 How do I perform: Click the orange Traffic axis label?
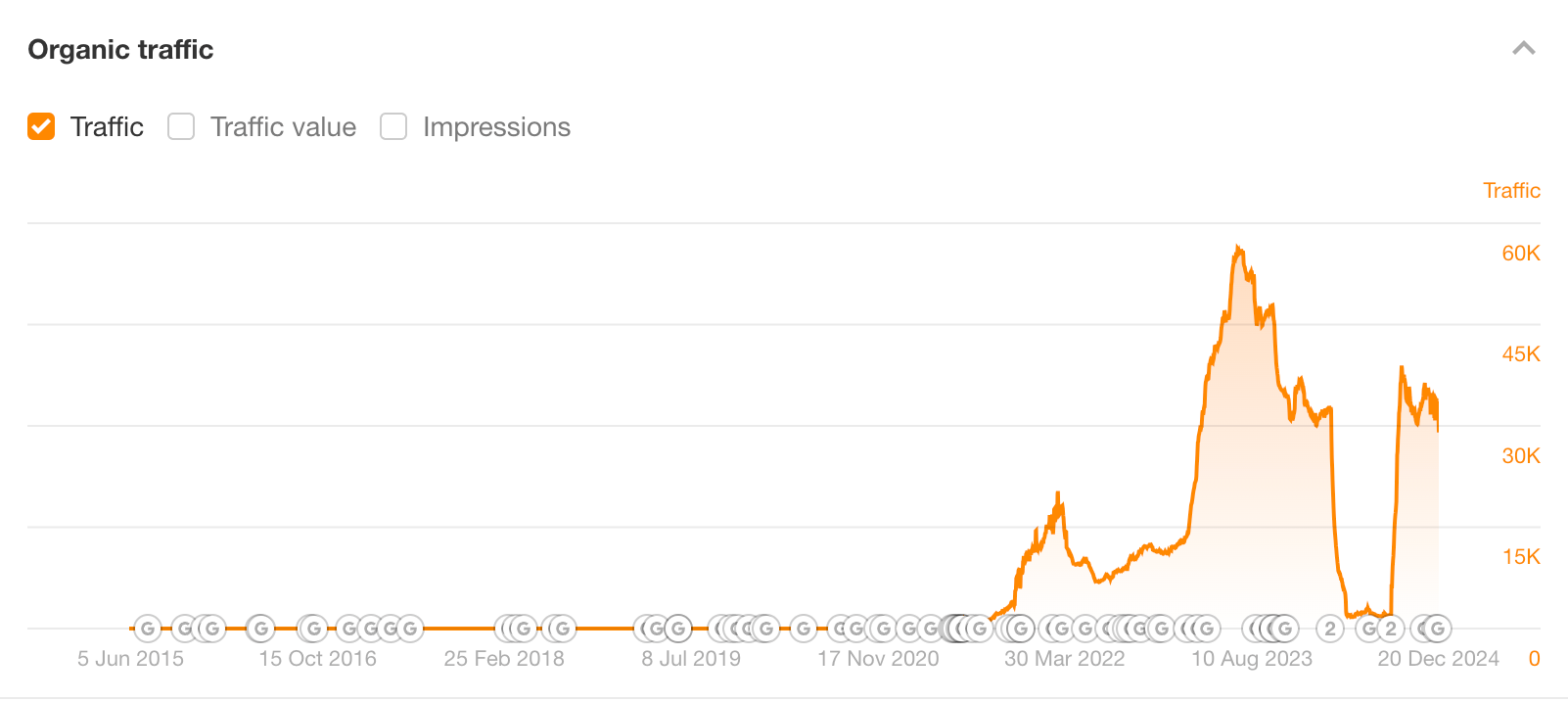coord(1511,190)
